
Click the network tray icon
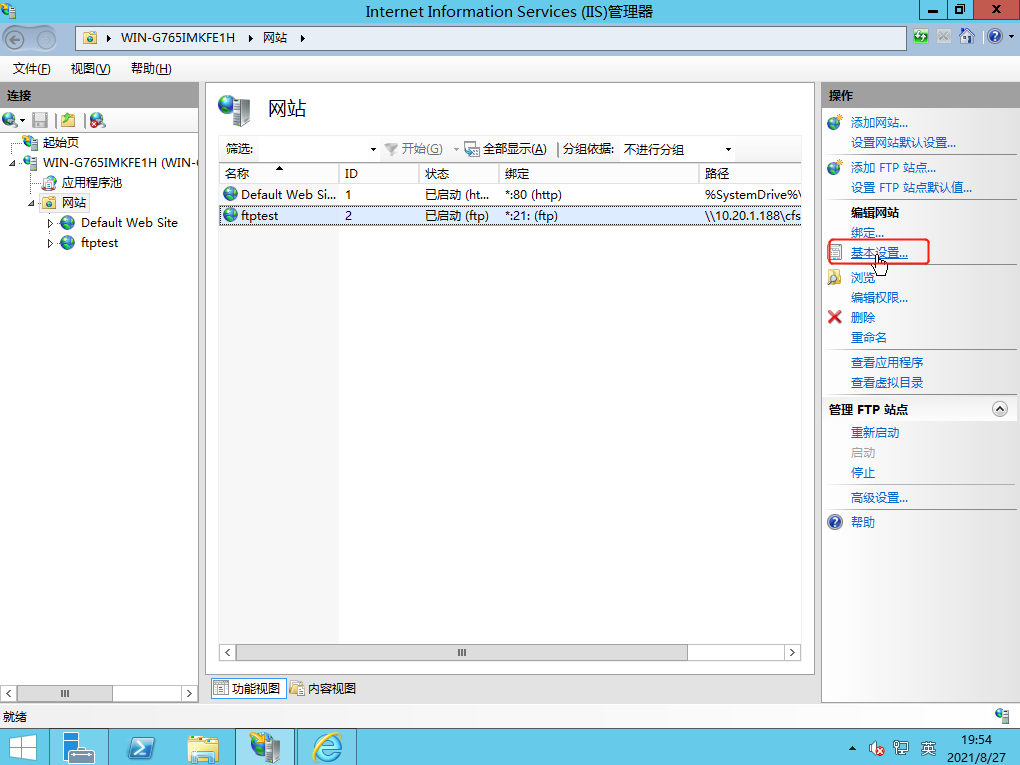click(x=901, y=748)
